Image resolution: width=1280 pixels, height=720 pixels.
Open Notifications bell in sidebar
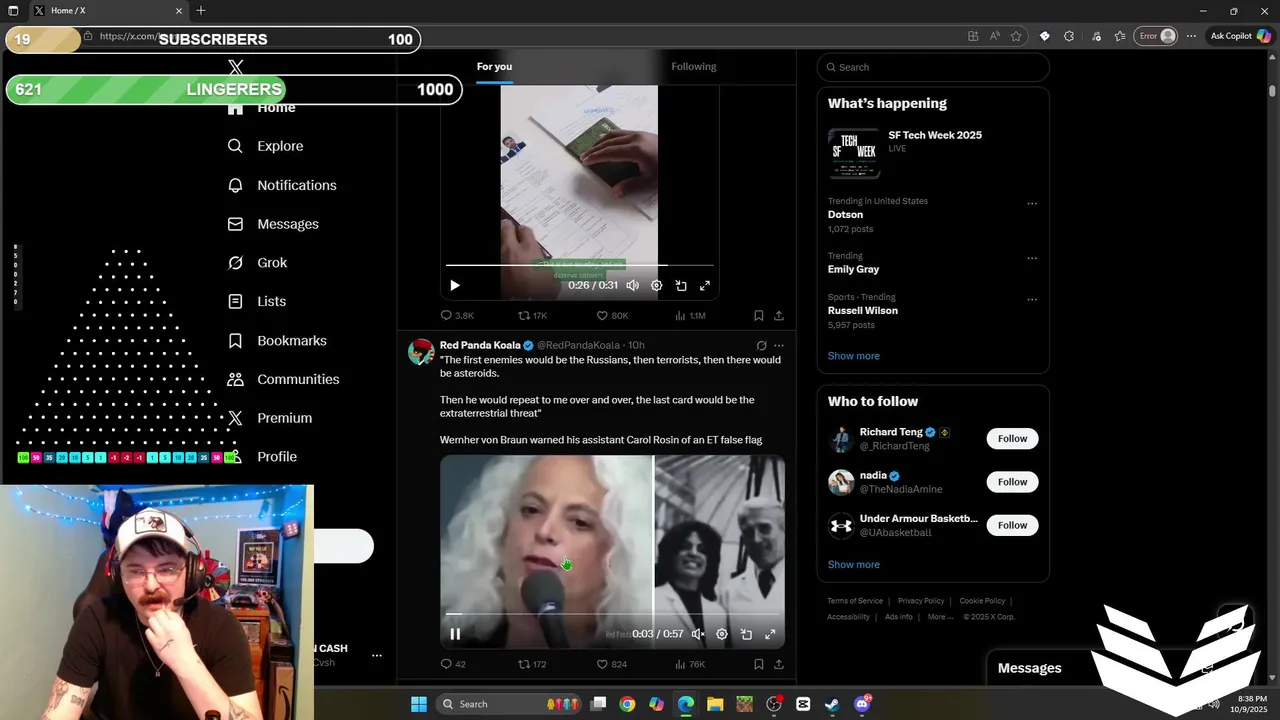tap(281, 185)
